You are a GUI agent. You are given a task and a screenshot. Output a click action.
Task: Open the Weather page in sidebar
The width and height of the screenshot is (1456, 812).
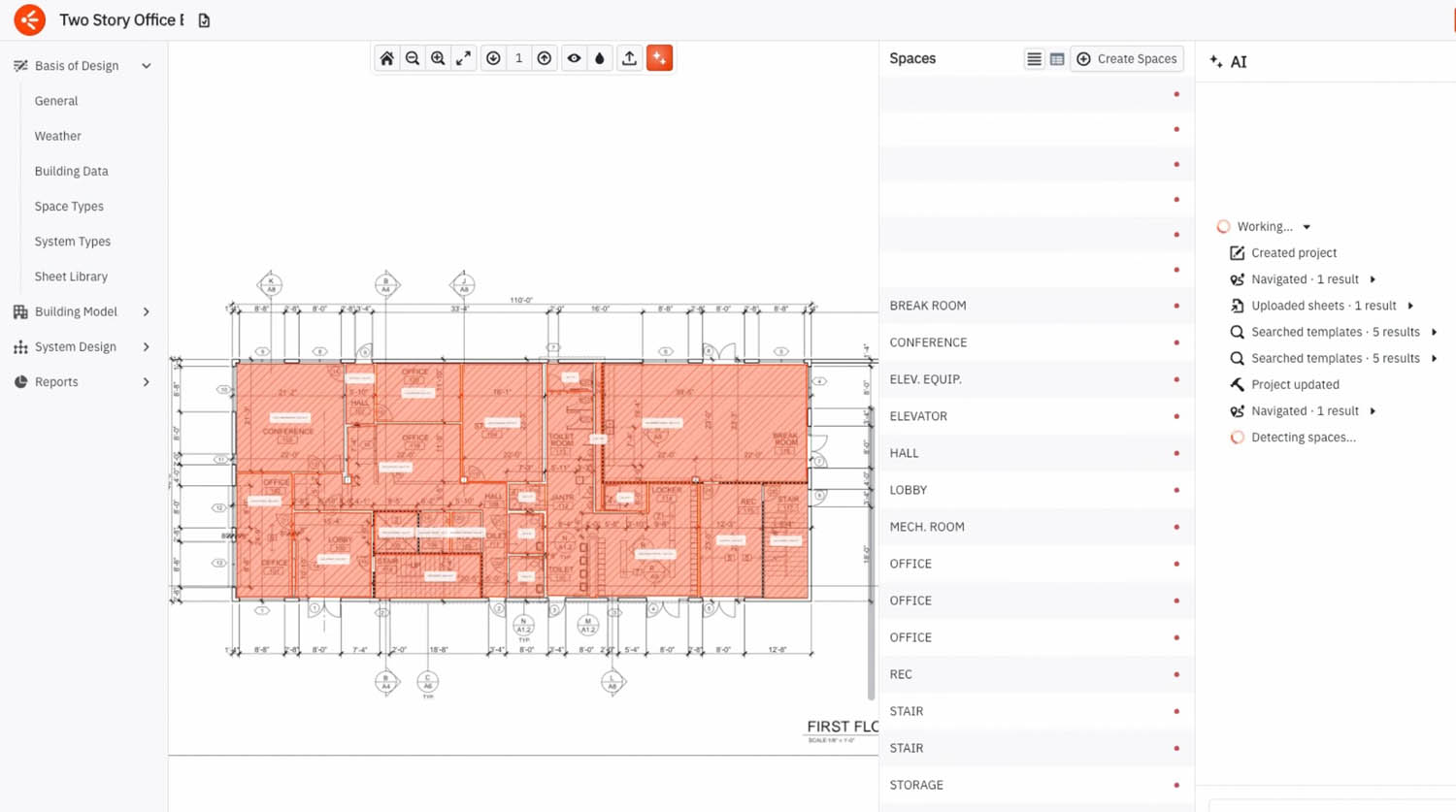click(x=58, y=136)
